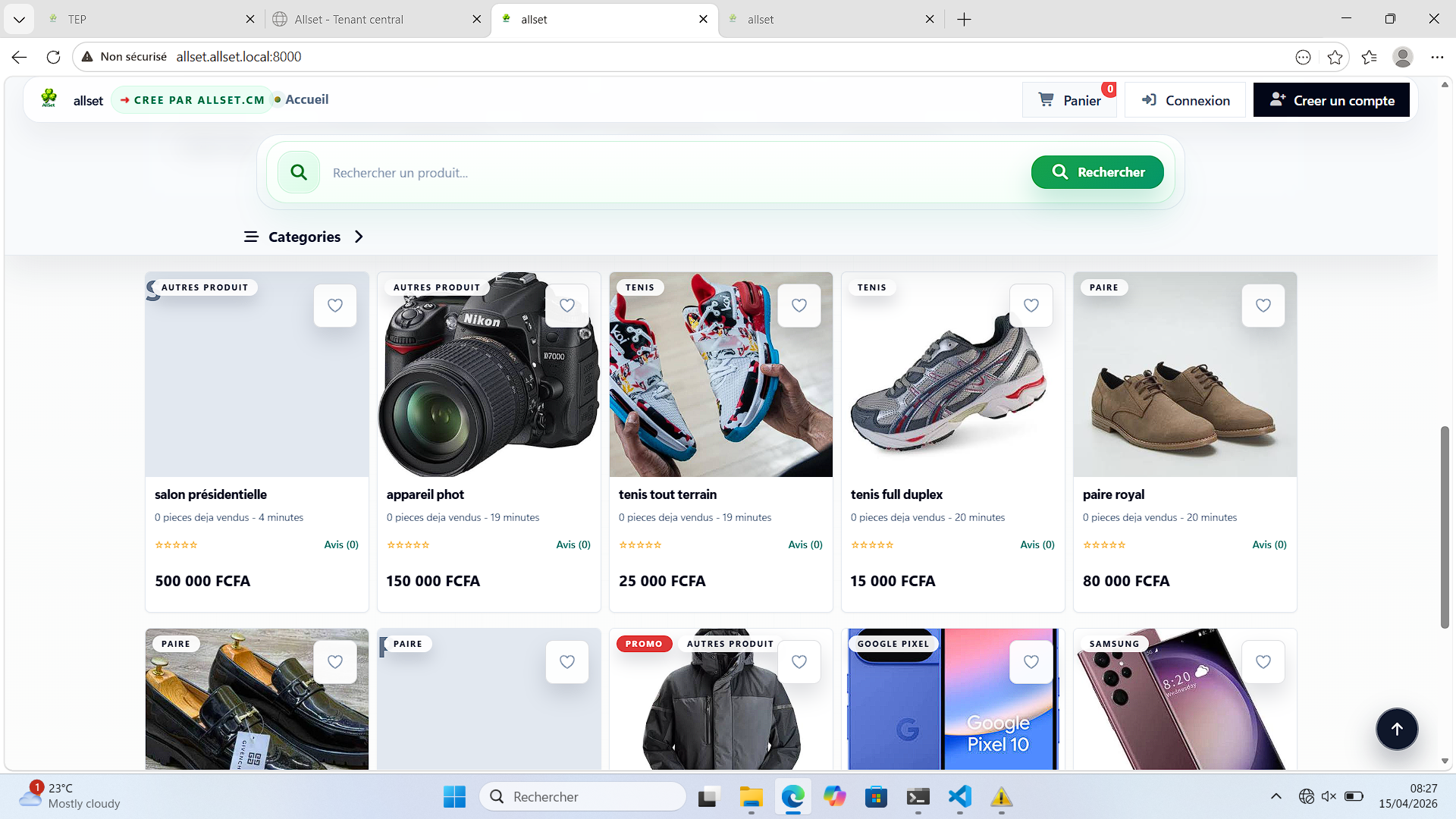Add paire royal to wishlist
The height and width of the screenshot is (819, 1456).
(1263, 306)
